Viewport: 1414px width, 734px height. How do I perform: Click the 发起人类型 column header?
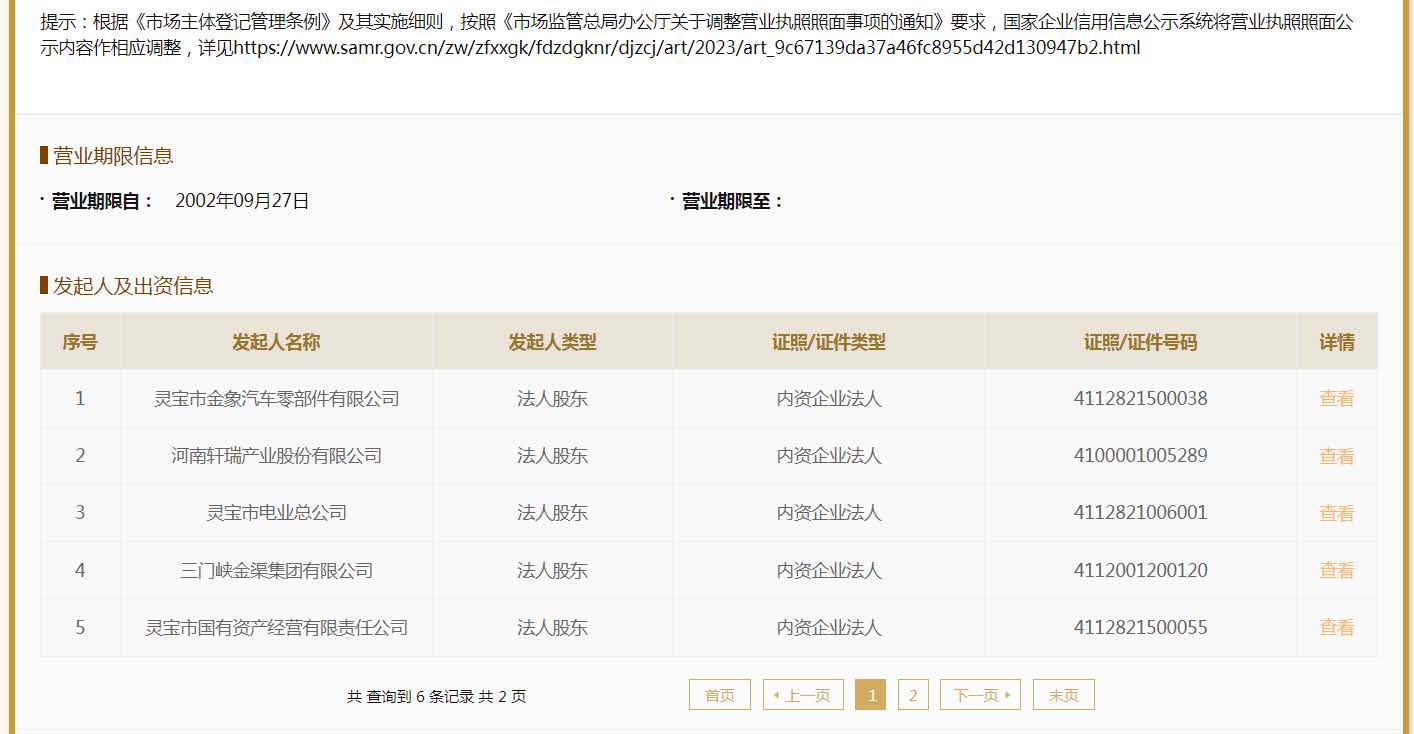click(552, 342)
